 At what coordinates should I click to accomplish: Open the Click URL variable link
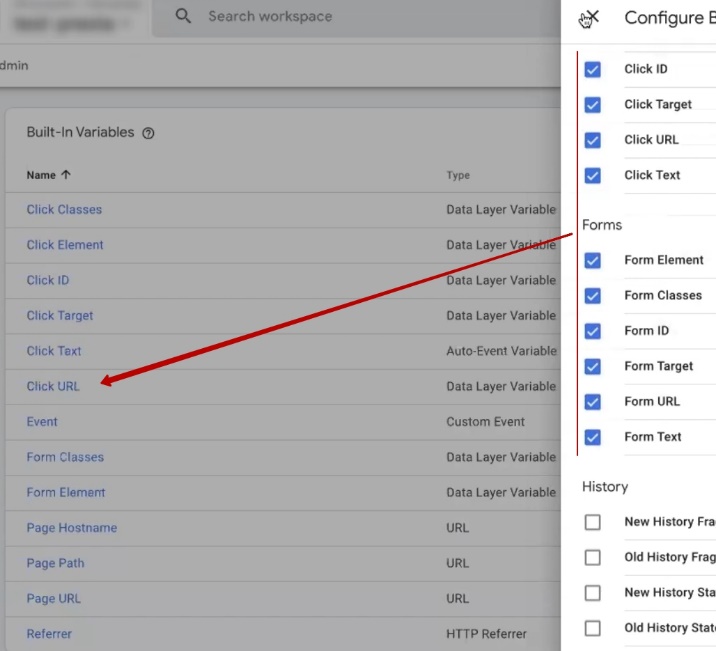pos(53,386)
